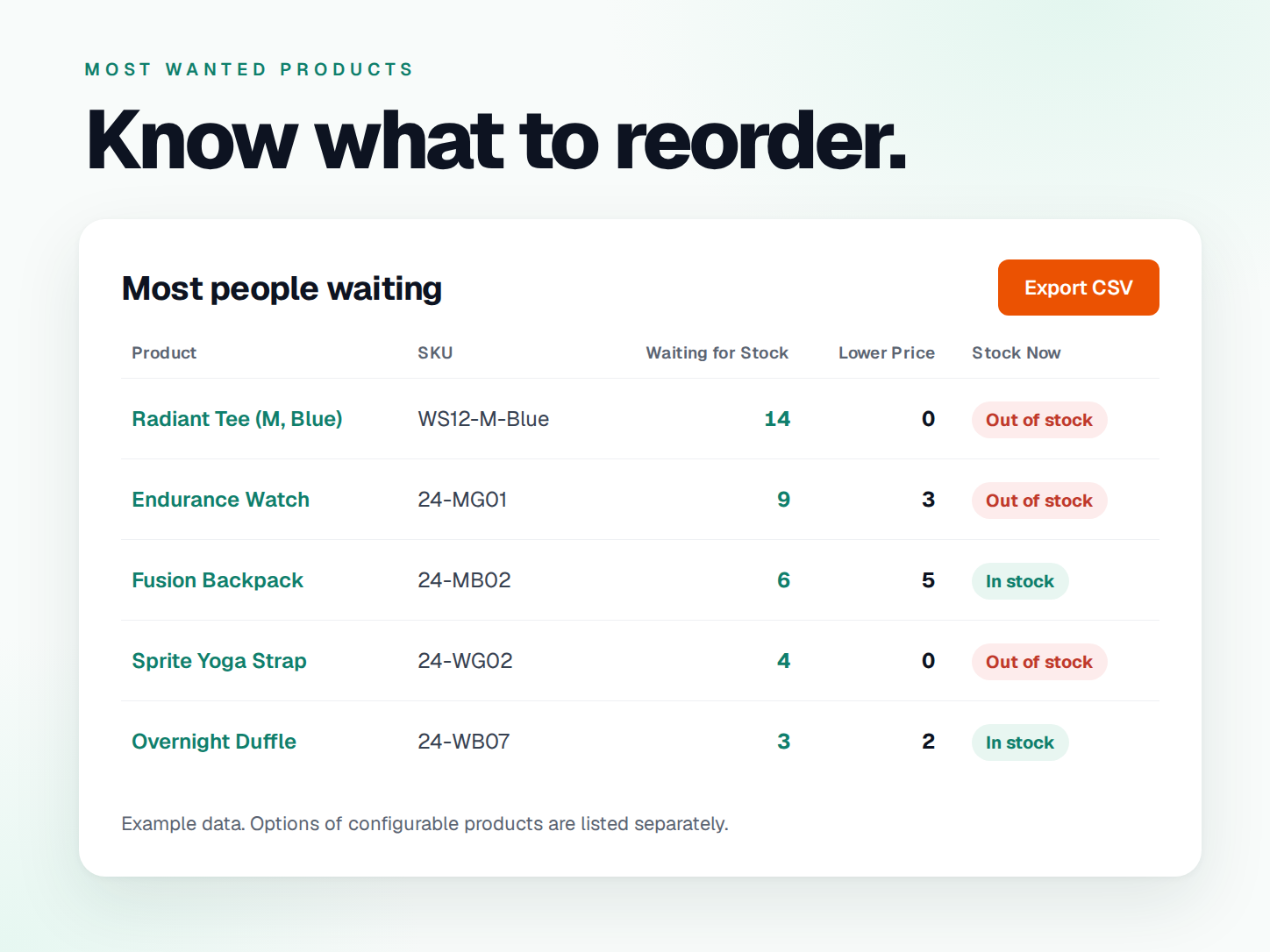Screen dimensions: 1270x952
Task: Open the Radiant Tee (M, Blue) product link
Action: pyautogui.click(x=237, y=419)
